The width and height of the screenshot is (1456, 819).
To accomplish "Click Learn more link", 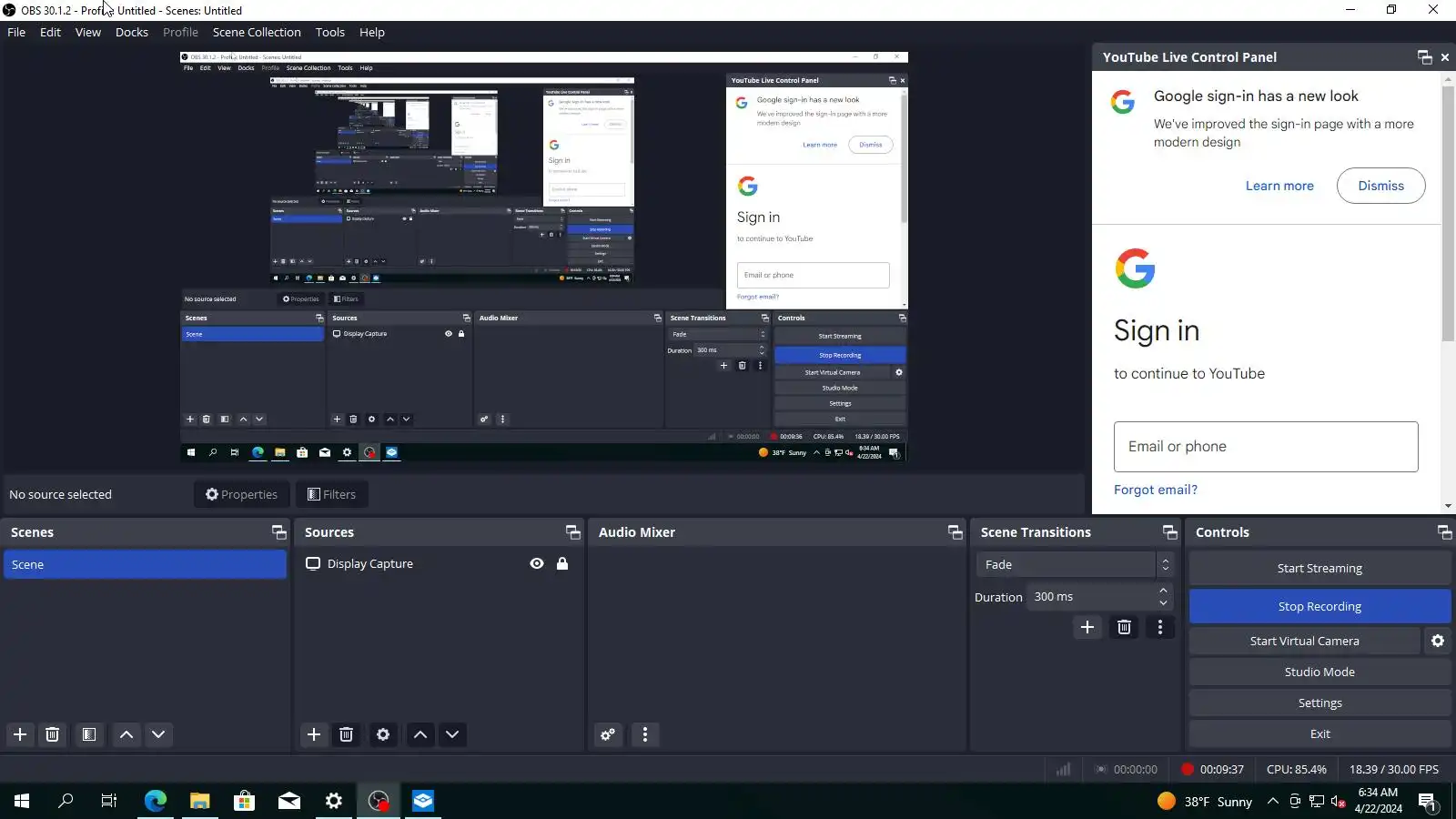I will (x=1279, y=186).
